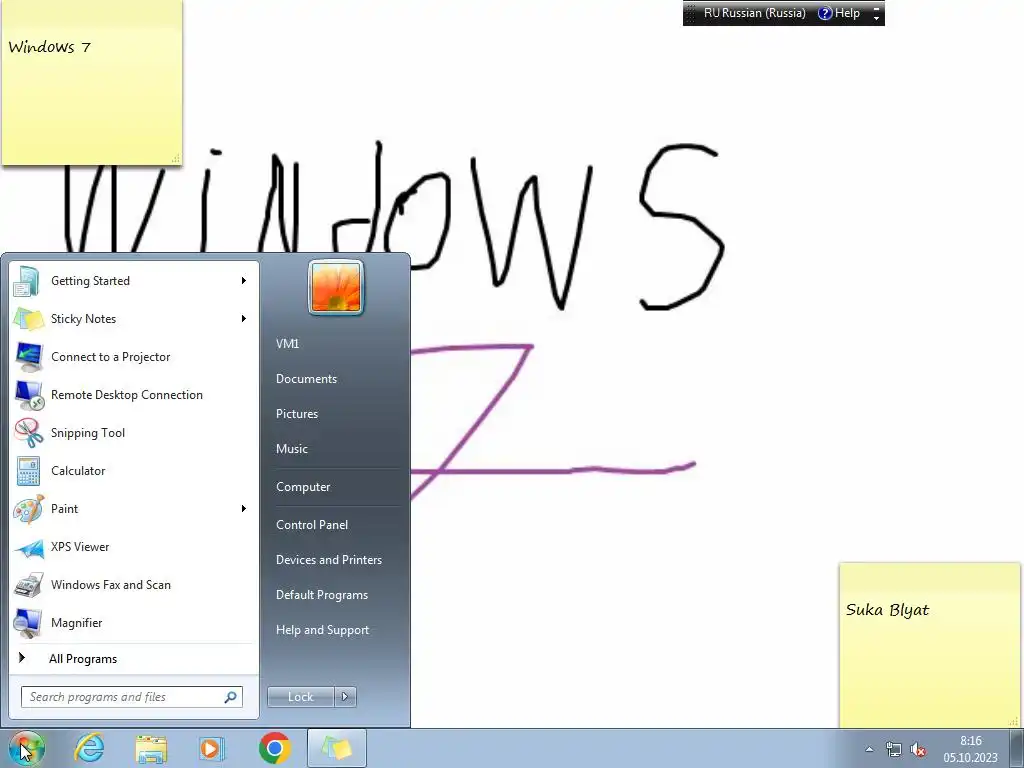The image size is (1024, 768).
Task: Click the search magnifying glass icon
Action: click(231, 697)
